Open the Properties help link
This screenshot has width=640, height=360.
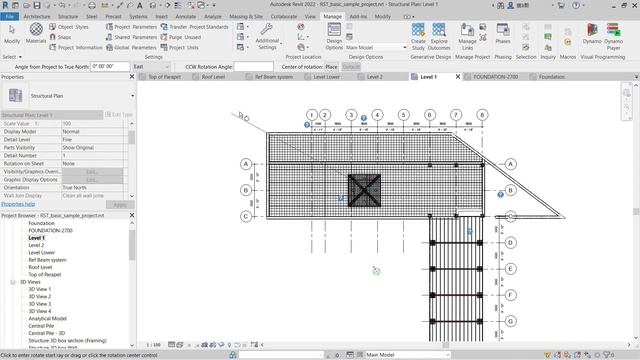[18, 204]
